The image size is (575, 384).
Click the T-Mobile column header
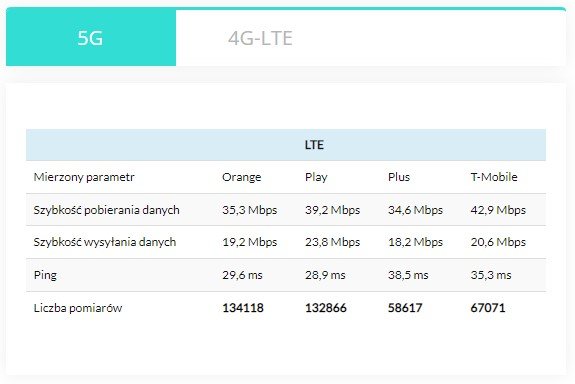click(x=494, y=177)
